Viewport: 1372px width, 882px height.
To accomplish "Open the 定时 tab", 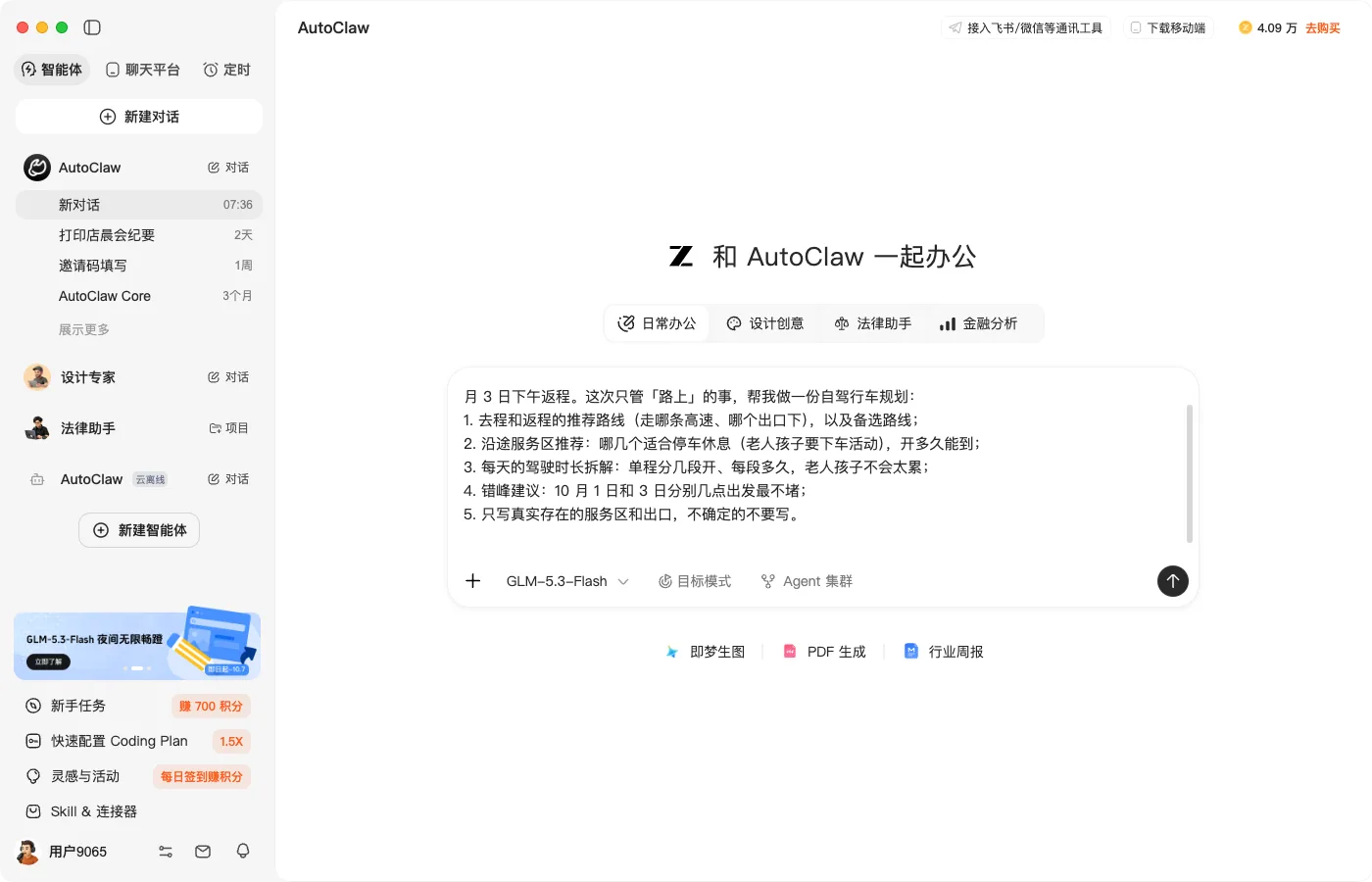I will (226, 70).
